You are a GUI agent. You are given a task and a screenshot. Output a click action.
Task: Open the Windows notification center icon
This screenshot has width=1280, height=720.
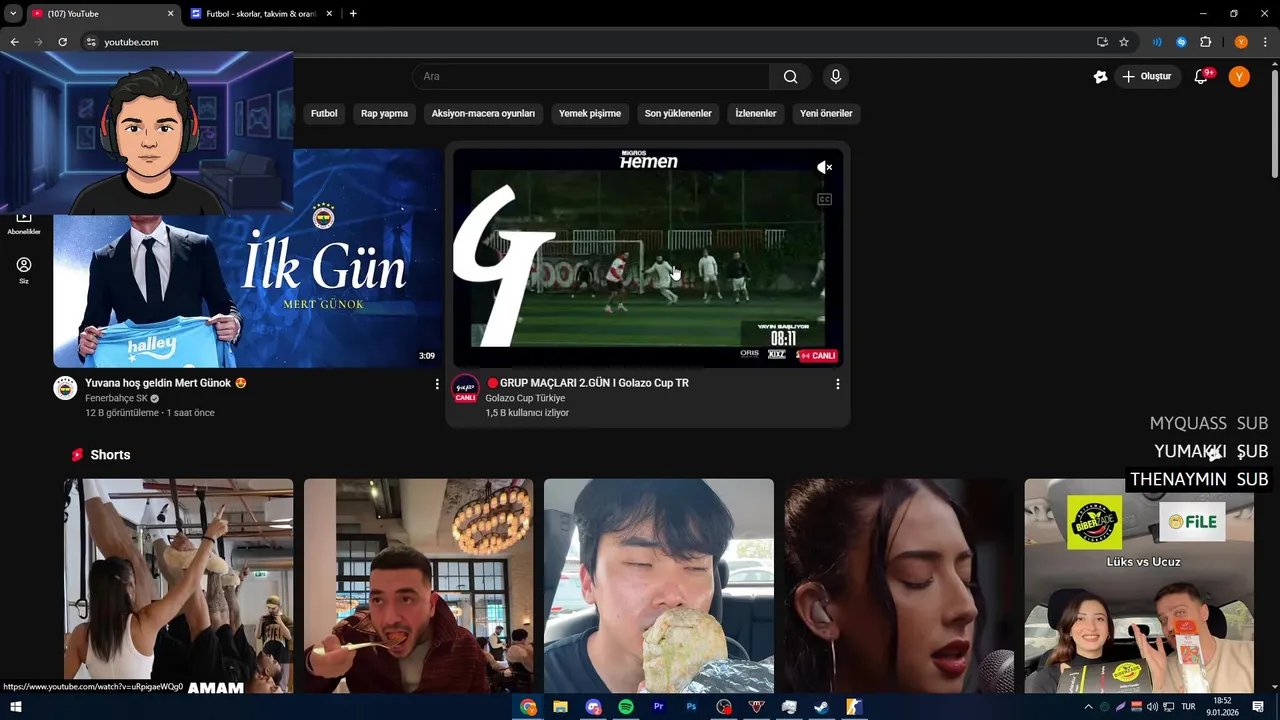(1258, 707)
